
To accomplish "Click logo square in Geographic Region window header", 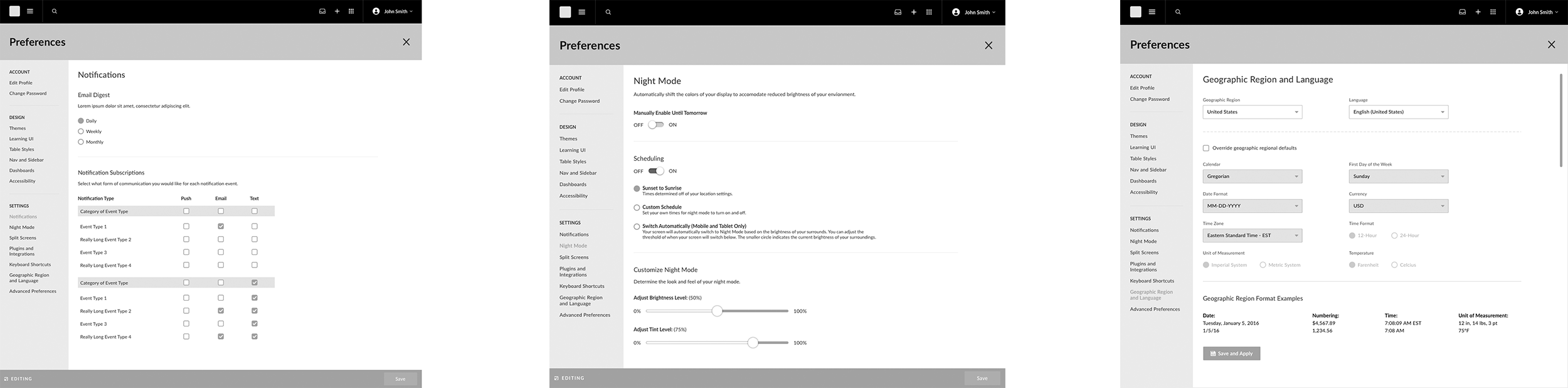I will pos(1136,12).
